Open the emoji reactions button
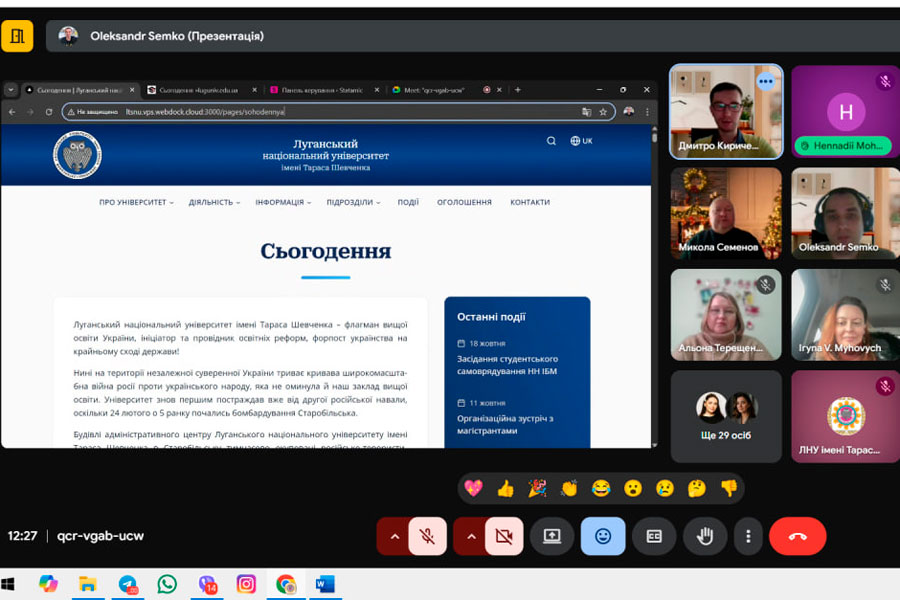This screenshot has height=600, width=900. (x=603, y=536)
